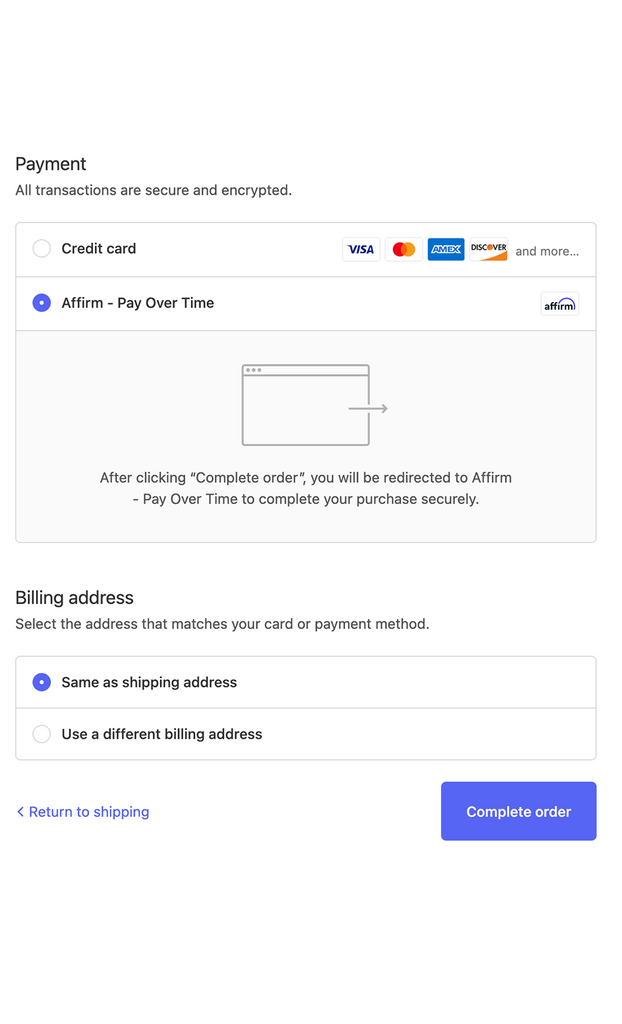Click the Billing address heading

[75, 598]
